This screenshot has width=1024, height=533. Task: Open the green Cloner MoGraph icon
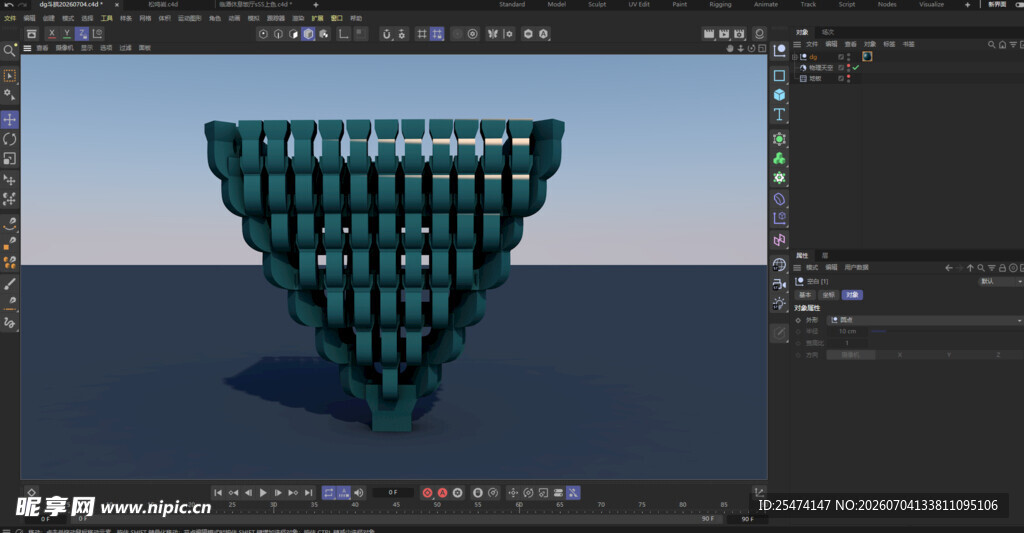point(779,159)
